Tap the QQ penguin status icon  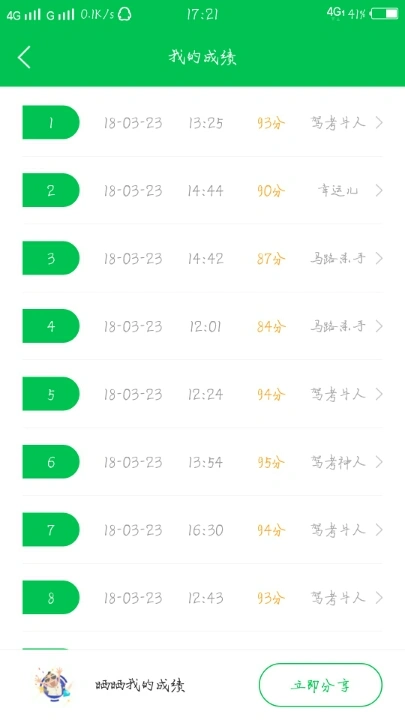[125, 14]
